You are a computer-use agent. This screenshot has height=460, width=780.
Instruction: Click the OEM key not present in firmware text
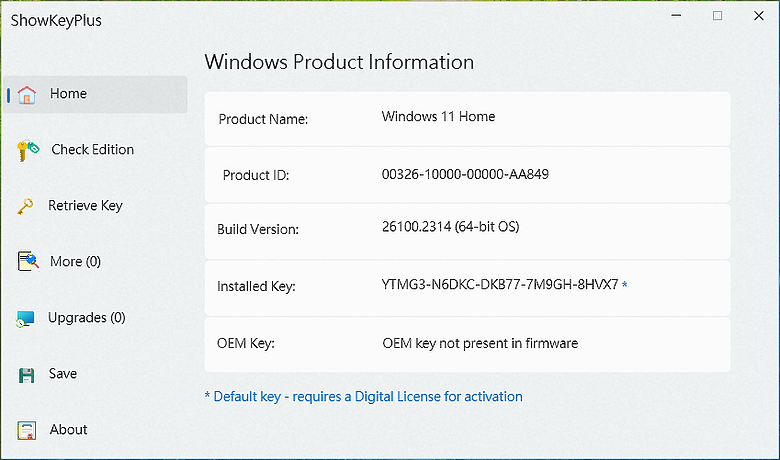[480, 343]
